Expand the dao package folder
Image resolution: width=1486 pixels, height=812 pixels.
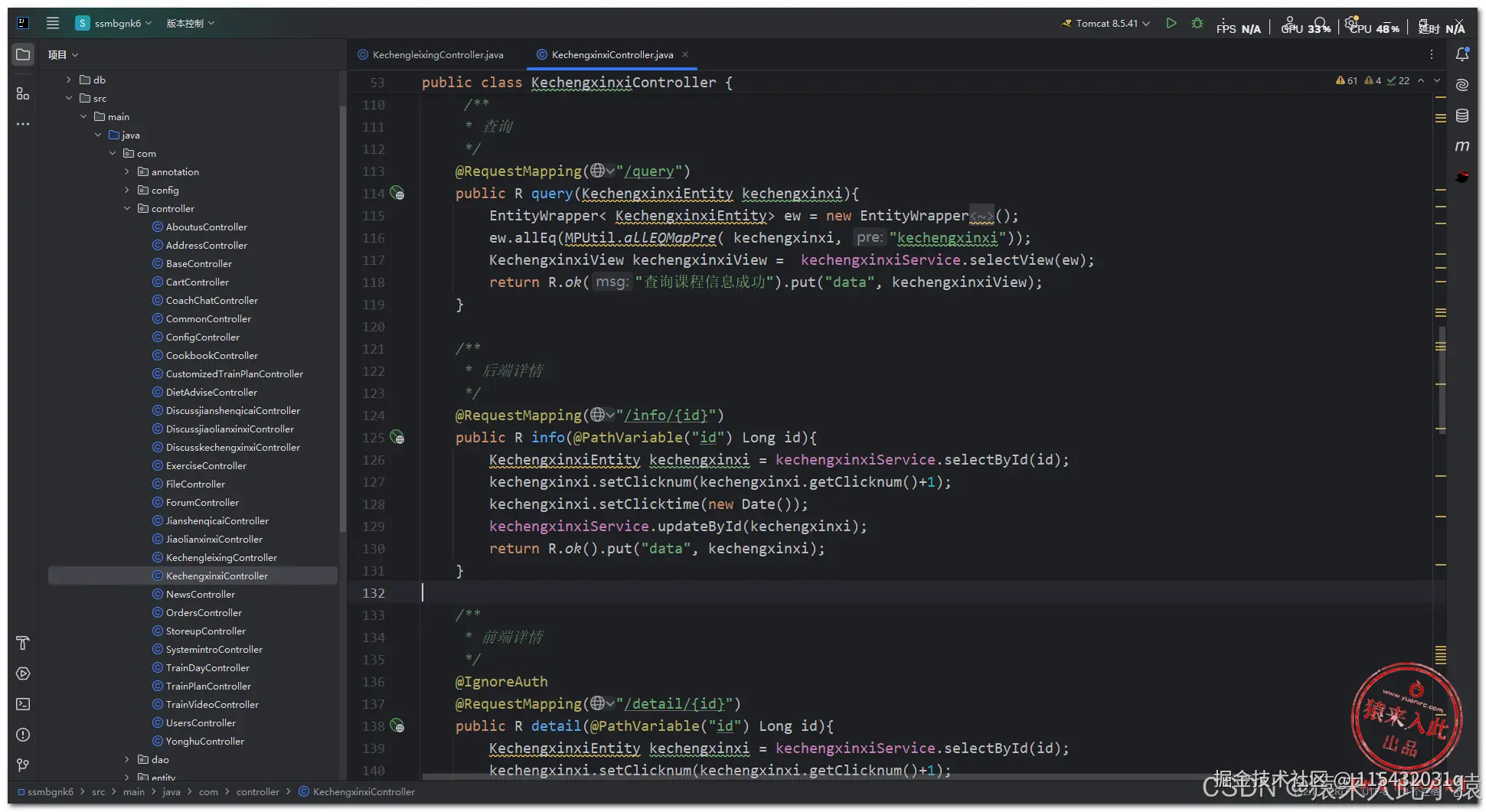127,760
